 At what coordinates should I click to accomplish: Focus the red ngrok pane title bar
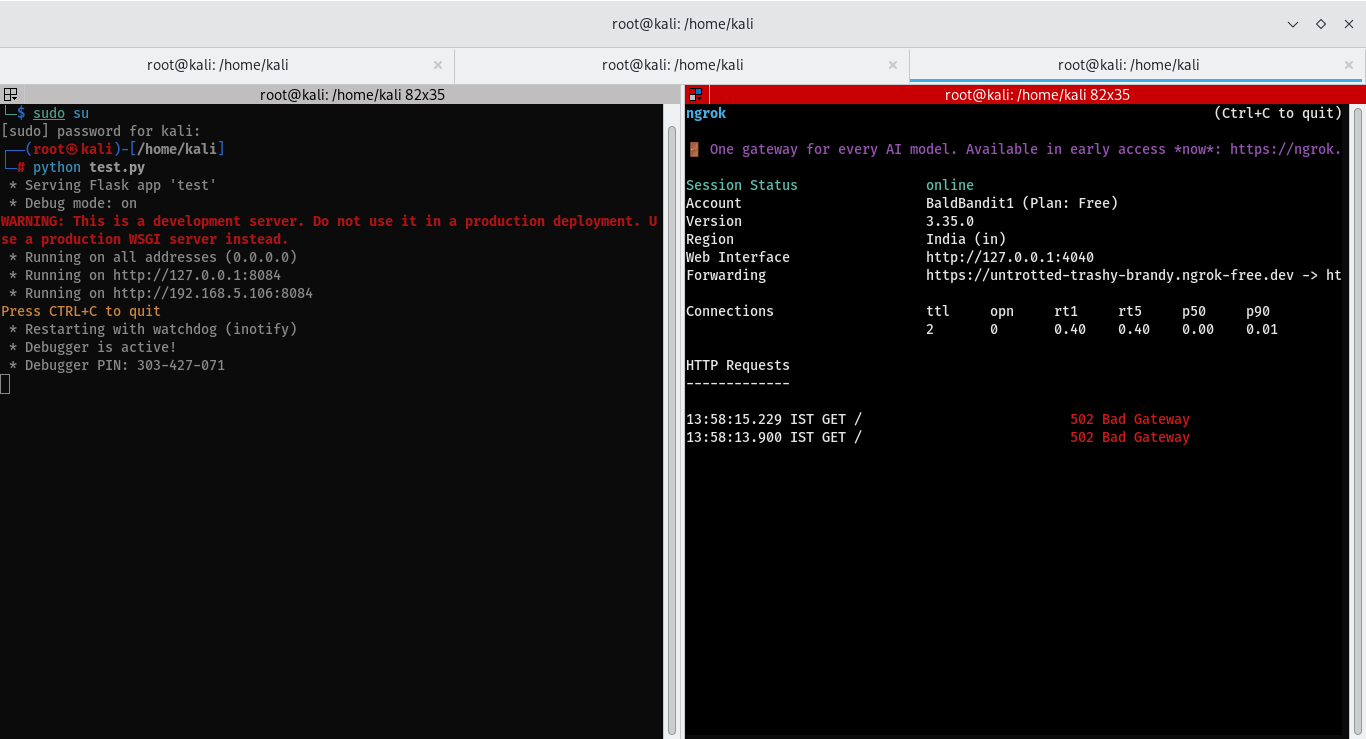pyautogui.click(x=1037, y=95)
